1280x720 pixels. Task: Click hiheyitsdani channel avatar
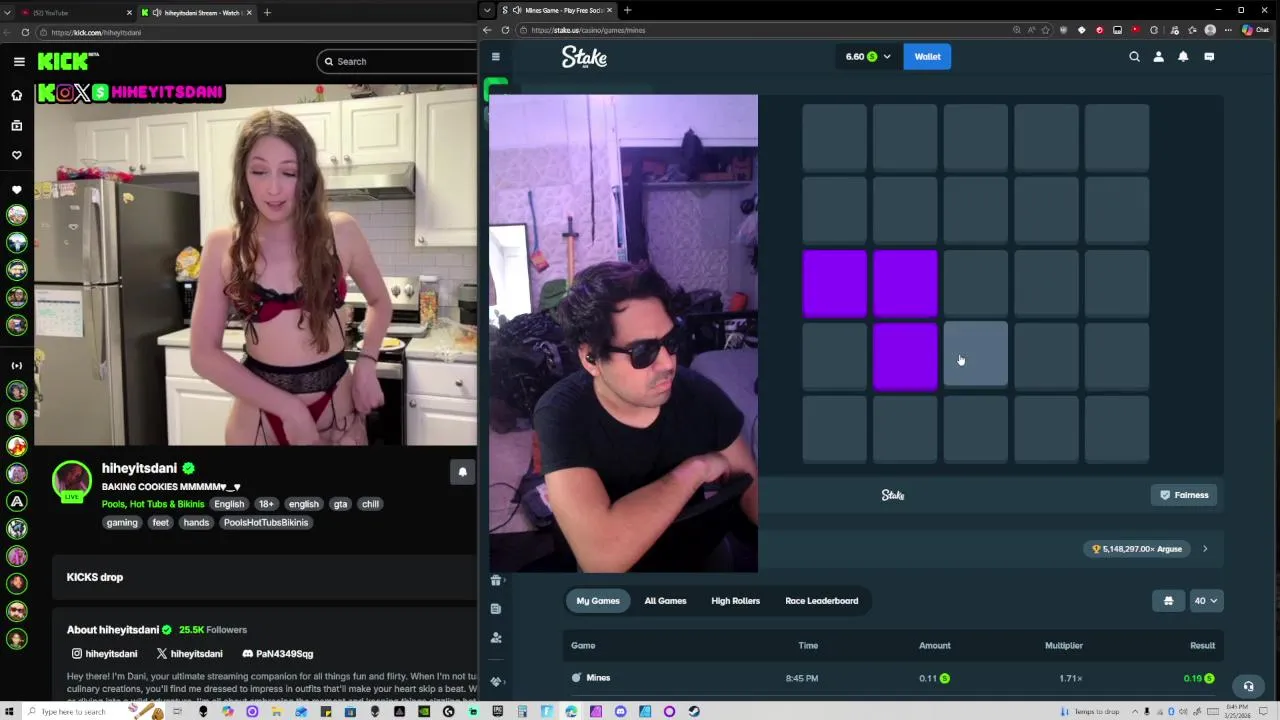[x=72, y=480]
